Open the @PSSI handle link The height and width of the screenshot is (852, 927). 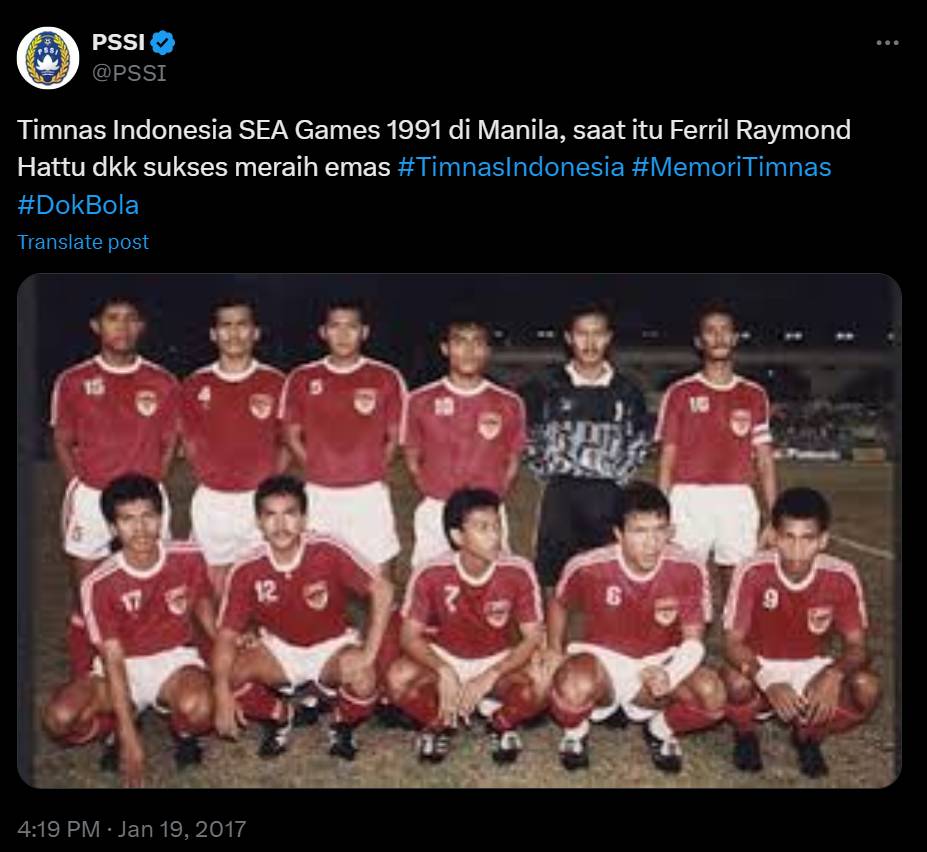(x=129, y=73)
